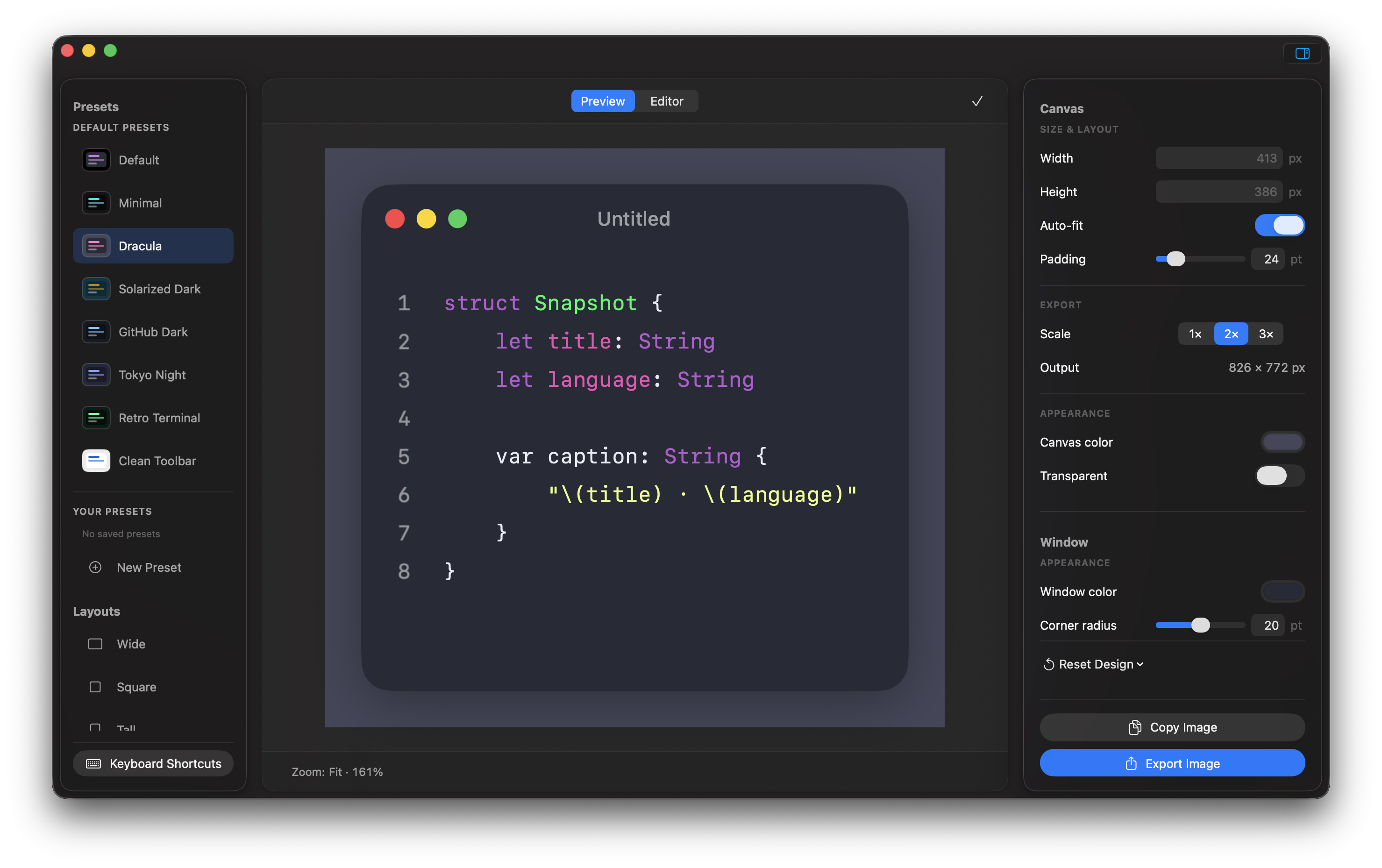Select the Clean Toolbar preset label
This screenshot has width=1382, height=868.
pyautogui.click(x=157, y=461)
